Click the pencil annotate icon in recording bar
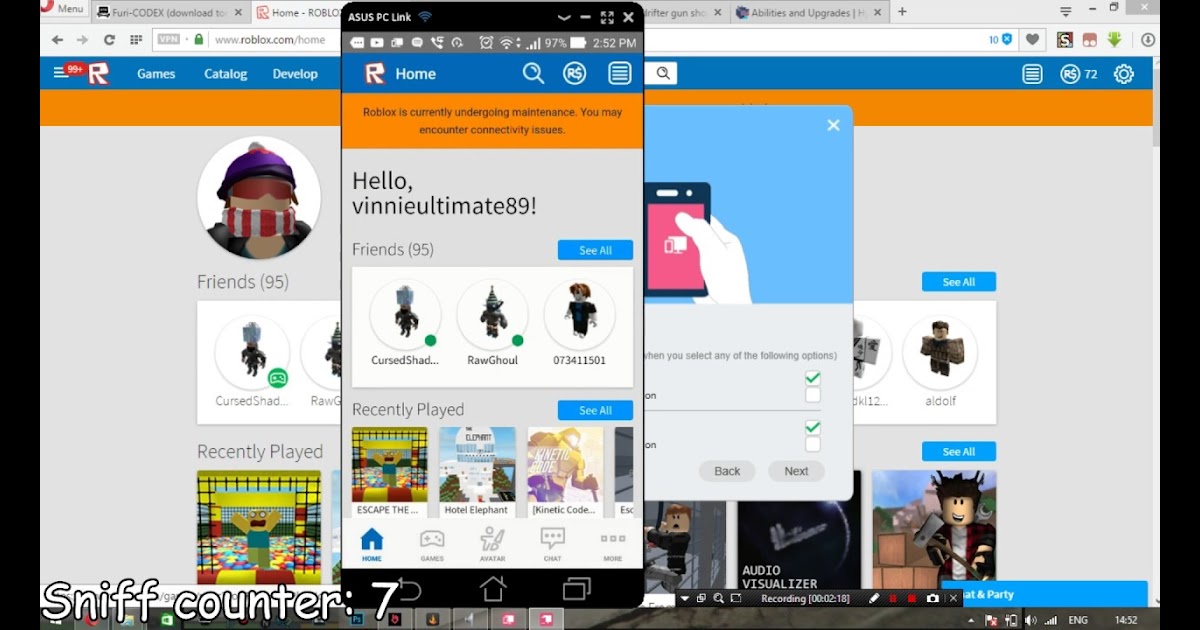 873,598
